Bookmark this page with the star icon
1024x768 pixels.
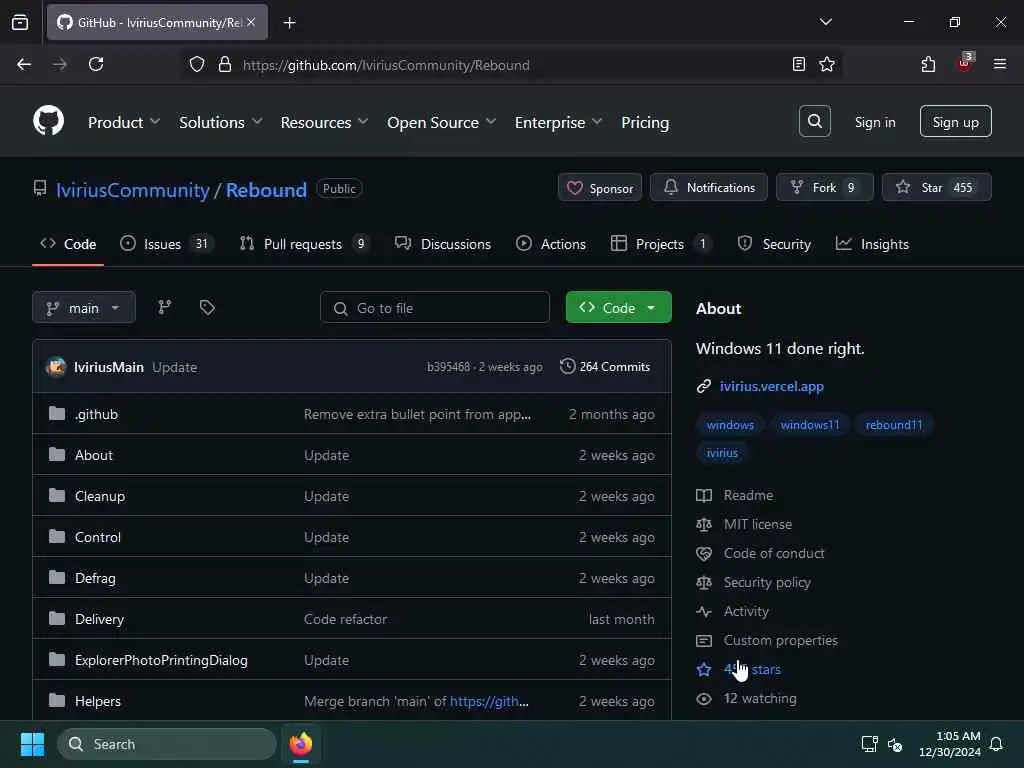pyautogui.click(x=827, y=64)
